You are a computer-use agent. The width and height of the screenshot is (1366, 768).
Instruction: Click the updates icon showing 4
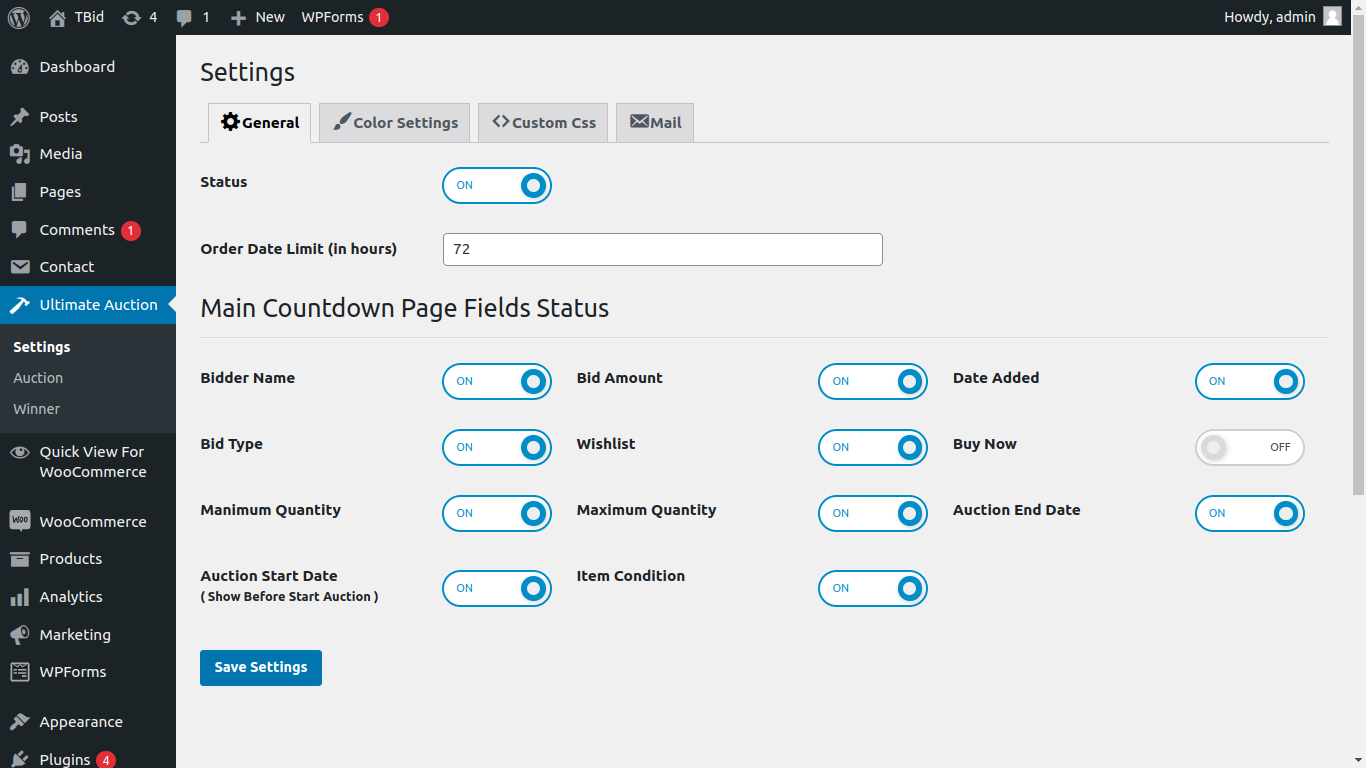tap(131, 17)
